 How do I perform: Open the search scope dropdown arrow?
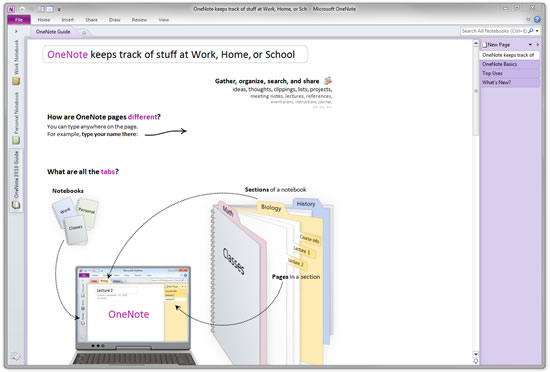pos(537,31)
